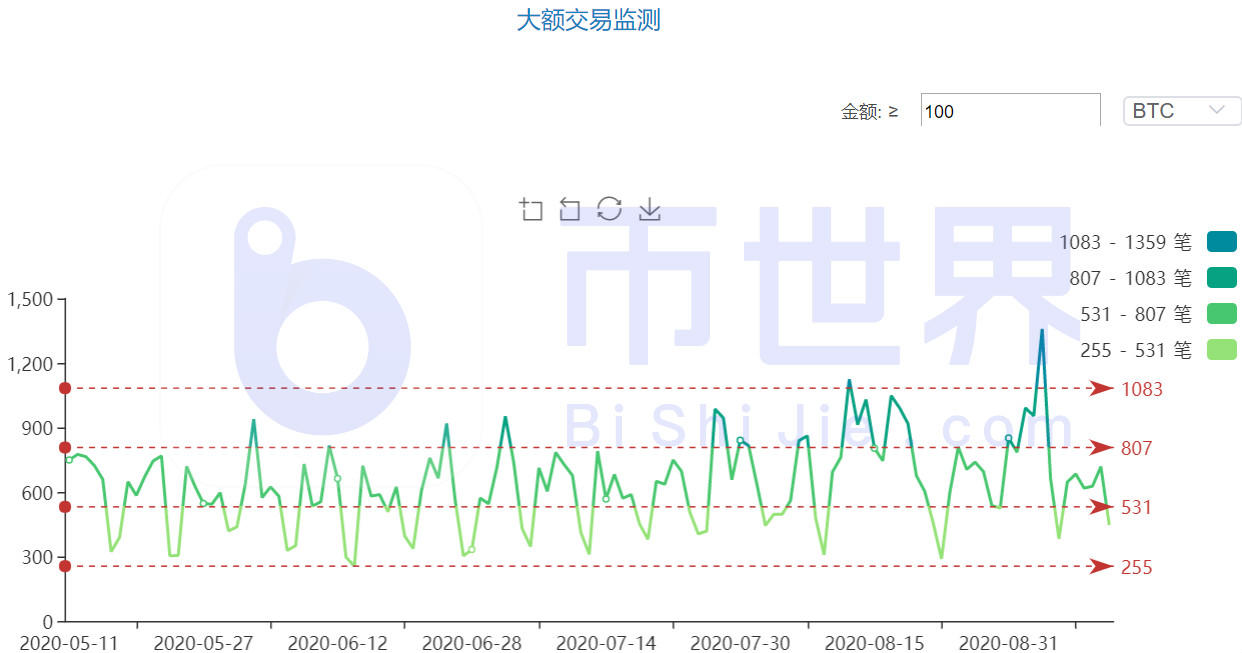Click the red 807 threshold arrow marker
The width and height of the screenshot is (1242, 653).
click(1100, 448)
